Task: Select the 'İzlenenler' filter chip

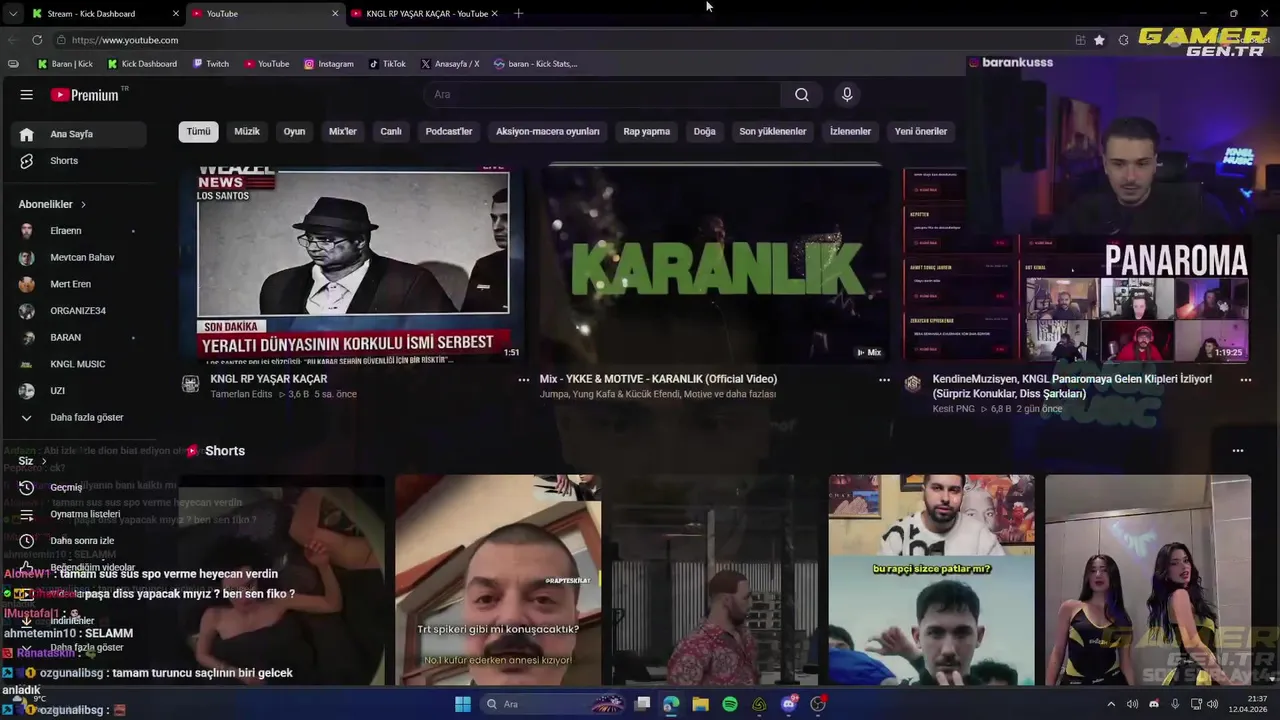Action: pos(850,131)
